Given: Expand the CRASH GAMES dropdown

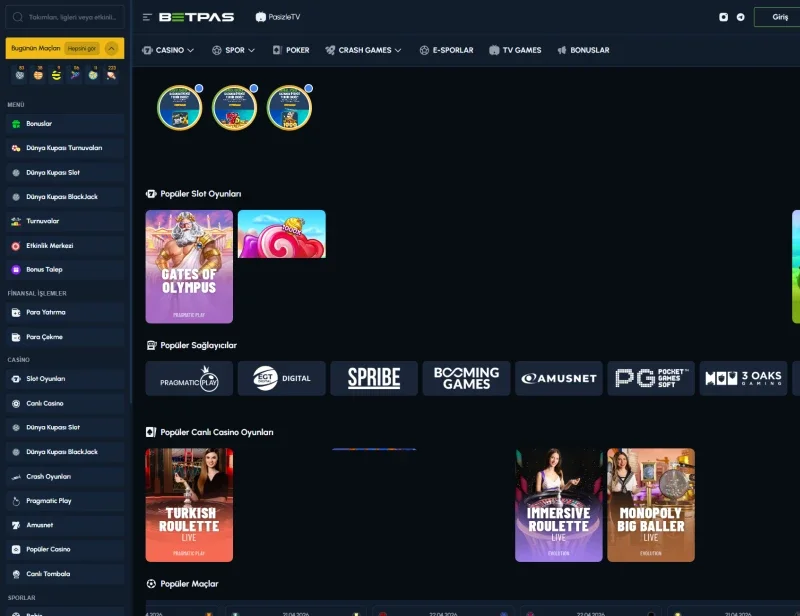Looking at the screenshot, I should pos(363,50).
